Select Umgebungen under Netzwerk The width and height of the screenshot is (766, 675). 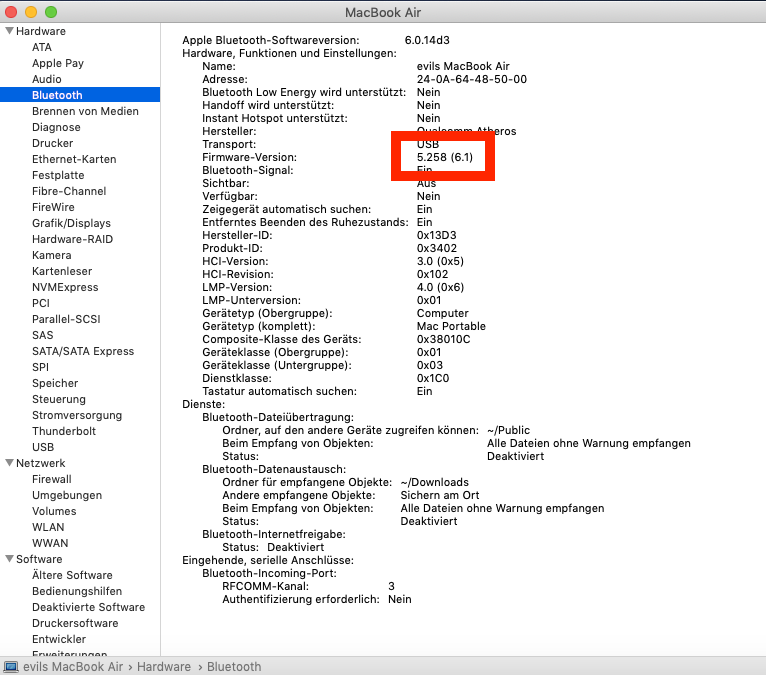click(67, 495)
